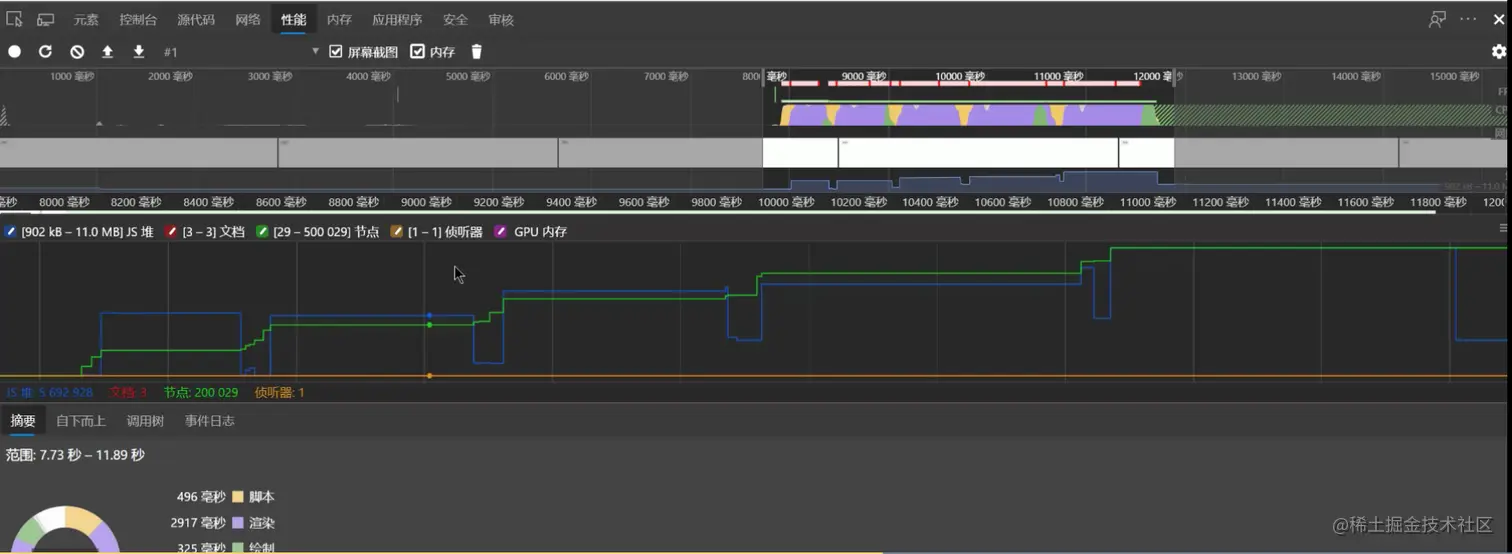Open the 控制台 tab
The height and width of the screenshot is (554, 1512).
pyautogui.click(x=138, y=20)
